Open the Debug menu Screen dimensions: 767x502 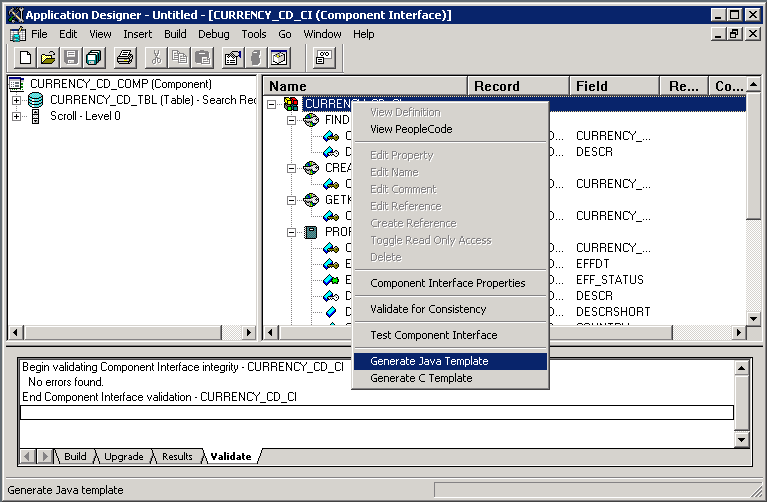(x=214, y=34)
